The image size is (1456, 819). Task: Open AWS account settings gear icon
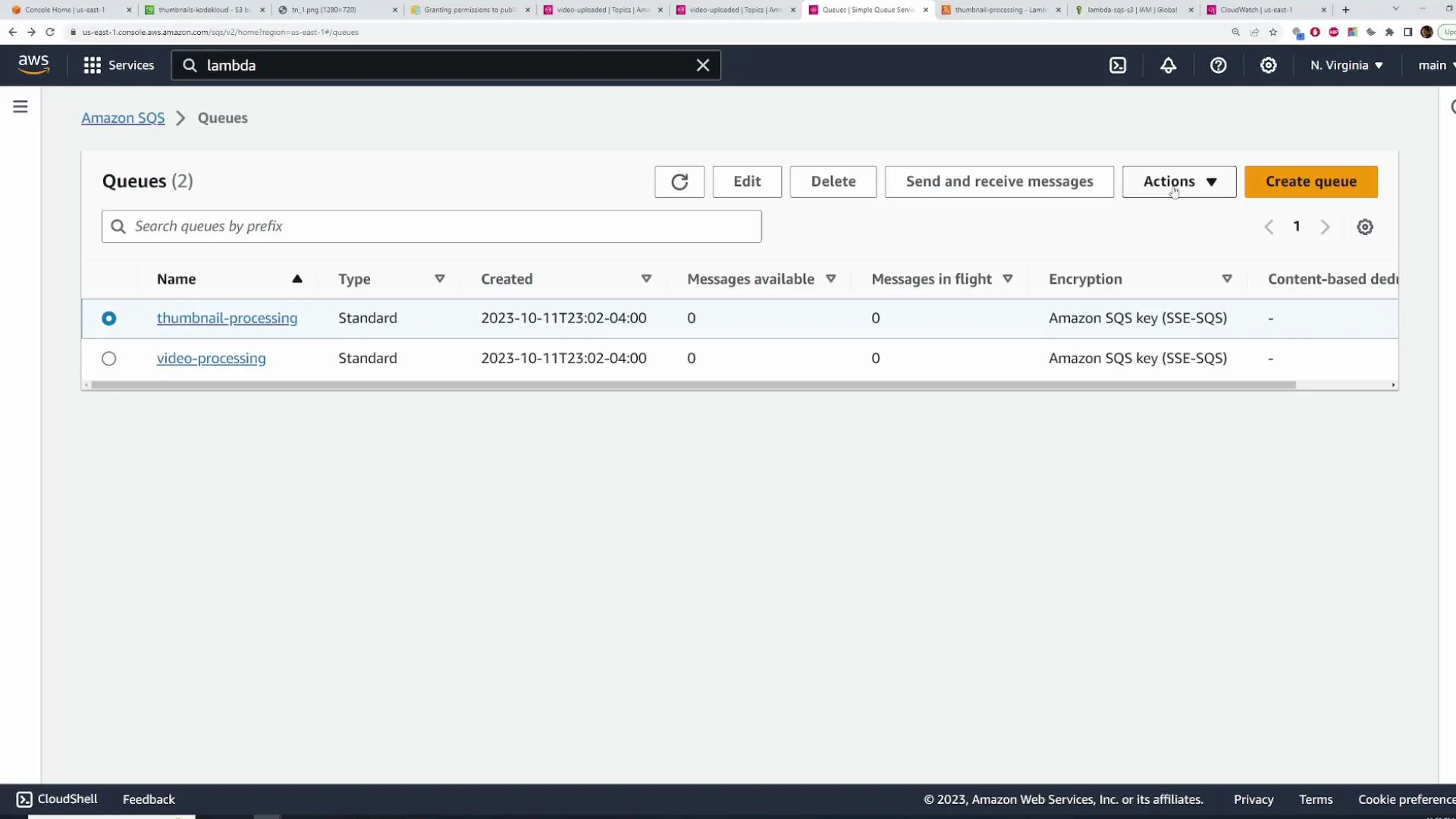point(1268,65)
